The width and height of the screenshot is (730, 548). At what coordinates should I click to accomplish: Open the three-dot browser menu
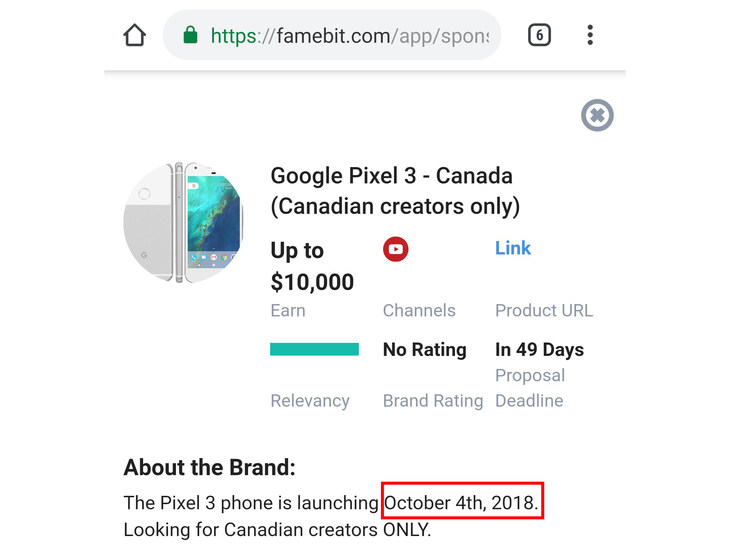[590, 35]
